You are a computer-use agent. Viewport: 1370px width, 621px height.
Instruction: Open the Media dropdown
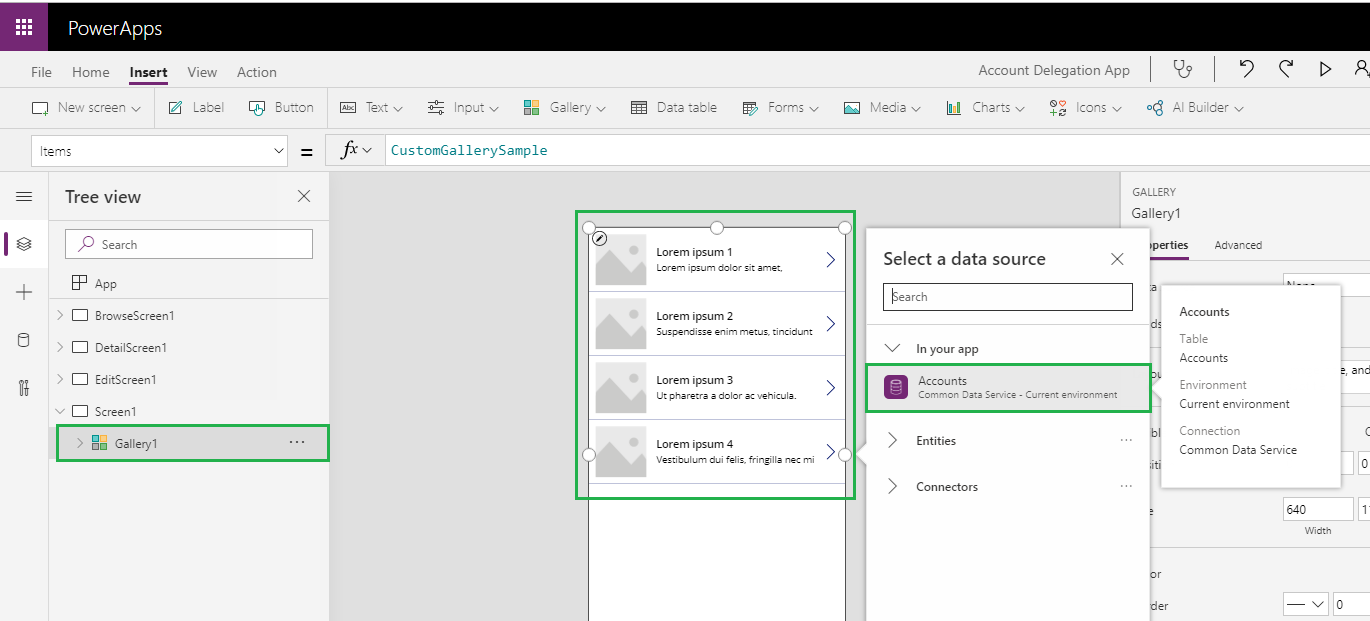click(883, 107)
